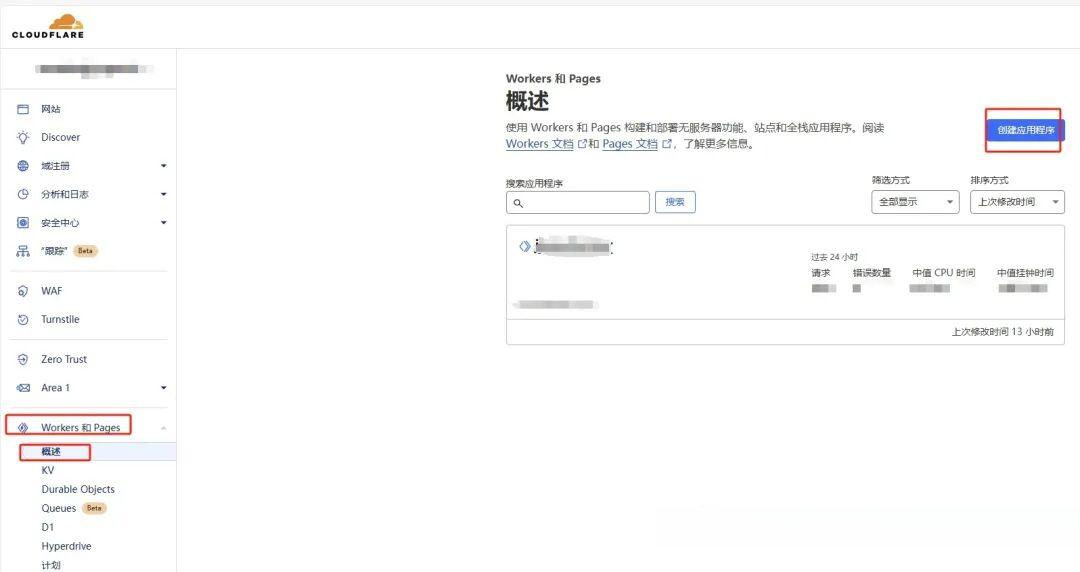This screenshot has height=572, width=1080.
Task: Click the 中值挂钟时间 metric label
Action: (x=1025, y=273)
